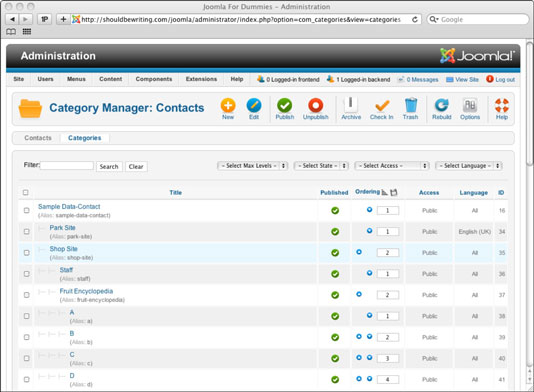This screenshot has height=392, width=534.
Task: Open the Top Sites grid icon
Action: pyautogui.click(x=27, y=32)
